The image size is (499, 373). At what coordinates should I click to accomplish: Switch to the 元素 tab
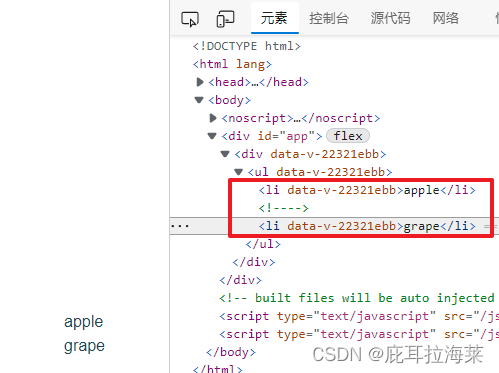click(x=274, y=18)
